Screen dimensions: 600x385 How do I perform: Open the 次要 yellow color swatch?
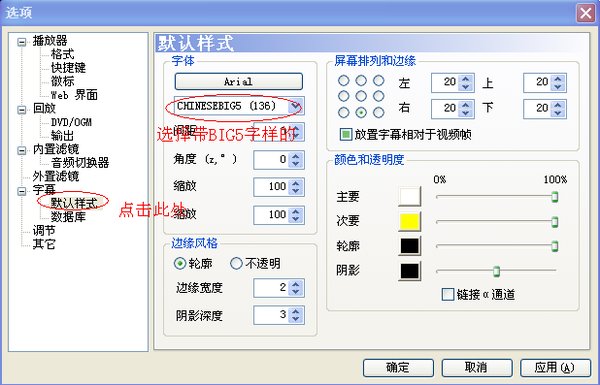(x=409, y=222)
